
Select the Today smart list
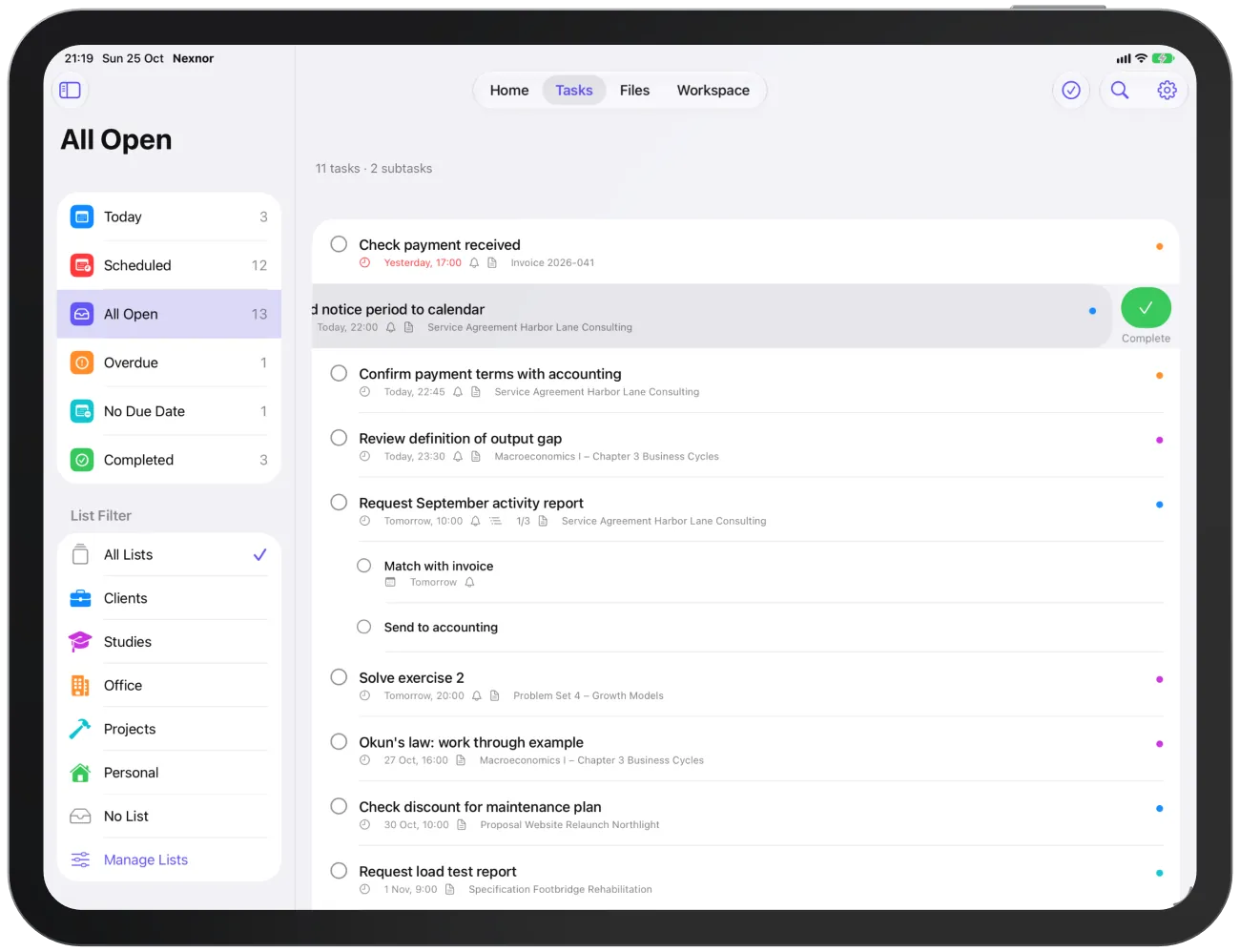[x=169, y=217]
